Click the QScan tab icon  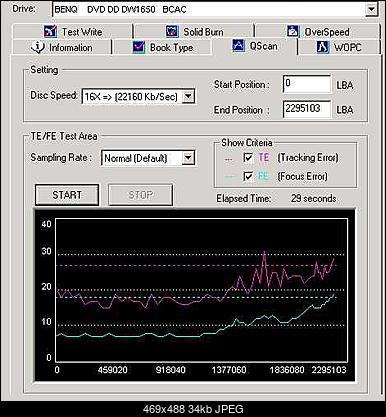238,46
